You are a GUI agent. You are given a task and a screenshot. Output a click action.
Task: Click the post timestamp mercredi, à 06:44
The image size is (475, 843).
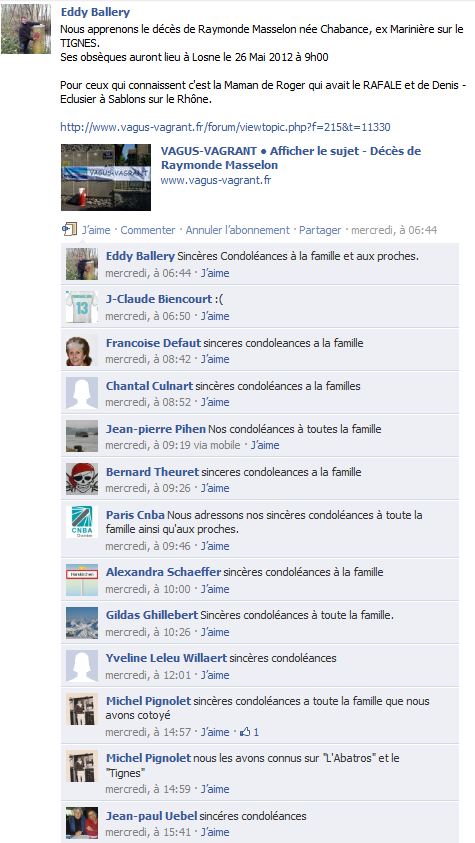coord(394,230)
